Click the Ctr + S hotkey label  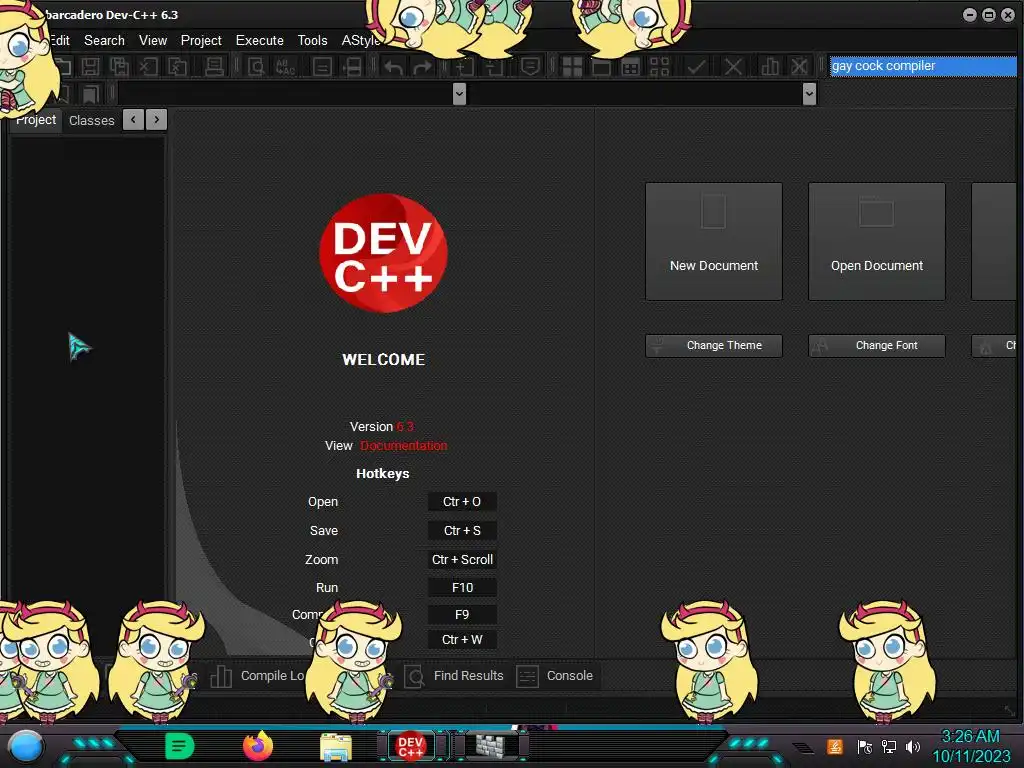462,530
